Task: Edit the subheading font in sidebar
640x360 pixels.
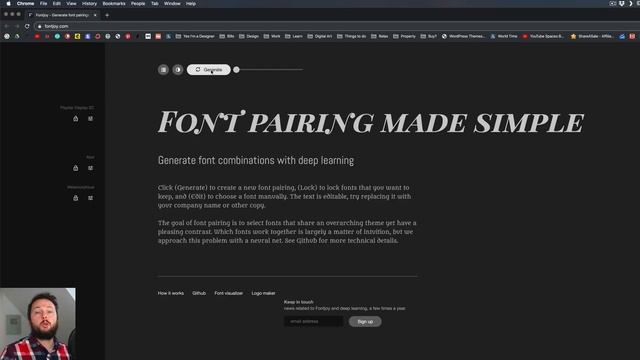Action: point(91,168)
